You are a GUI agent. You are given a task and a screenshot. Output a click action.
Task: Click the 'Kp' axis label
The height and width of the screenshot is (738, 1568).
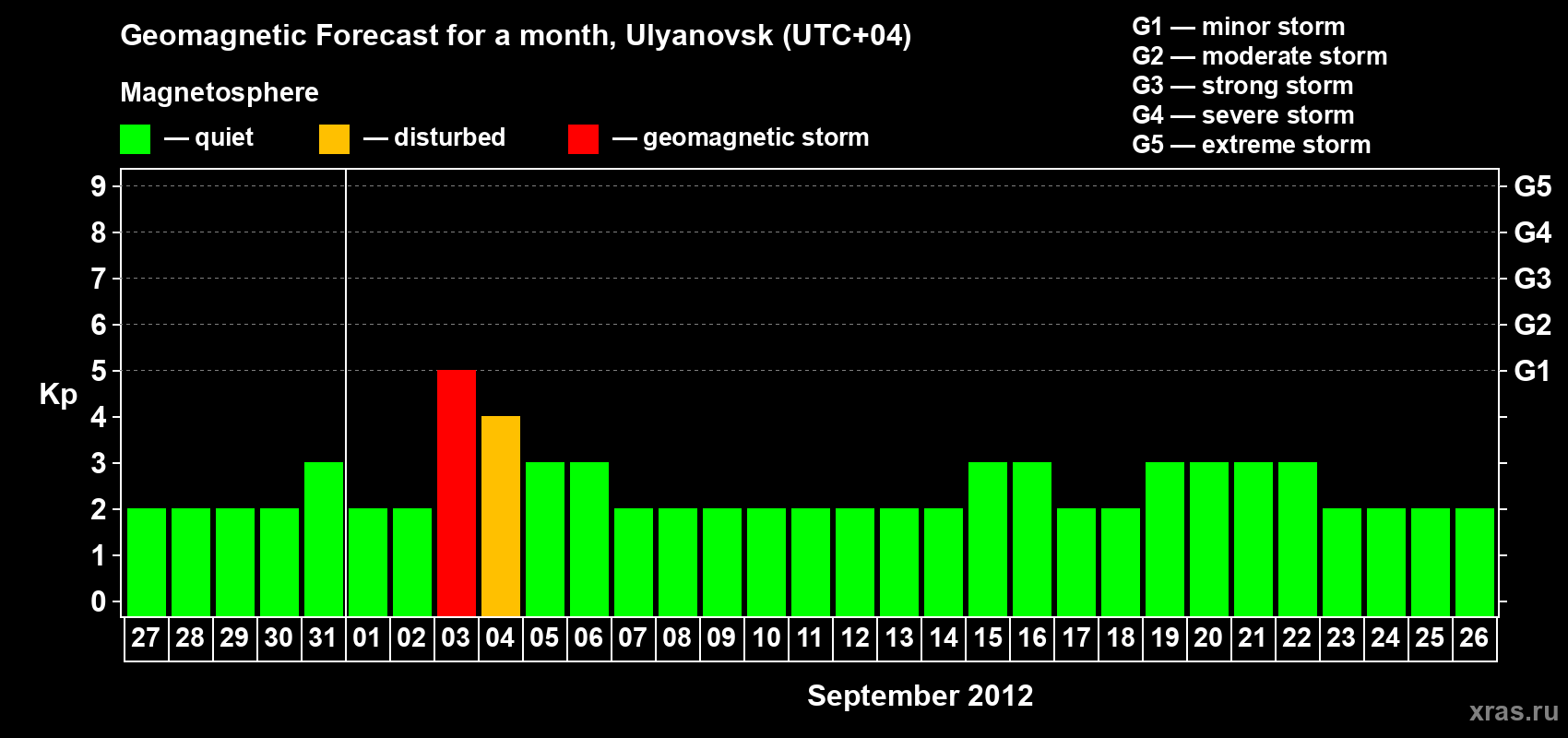click(58, 395)
